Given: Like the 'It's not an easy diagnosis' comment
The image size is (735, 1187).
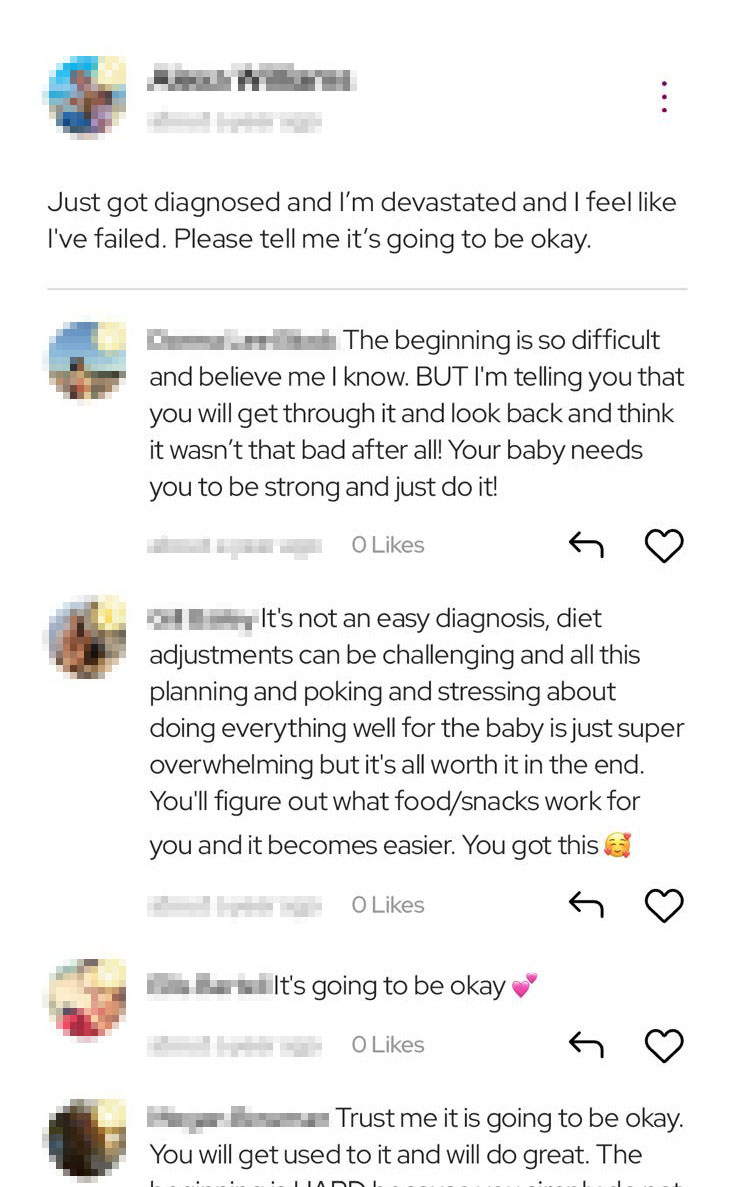Looking at the screenshot, I should 664,905.
